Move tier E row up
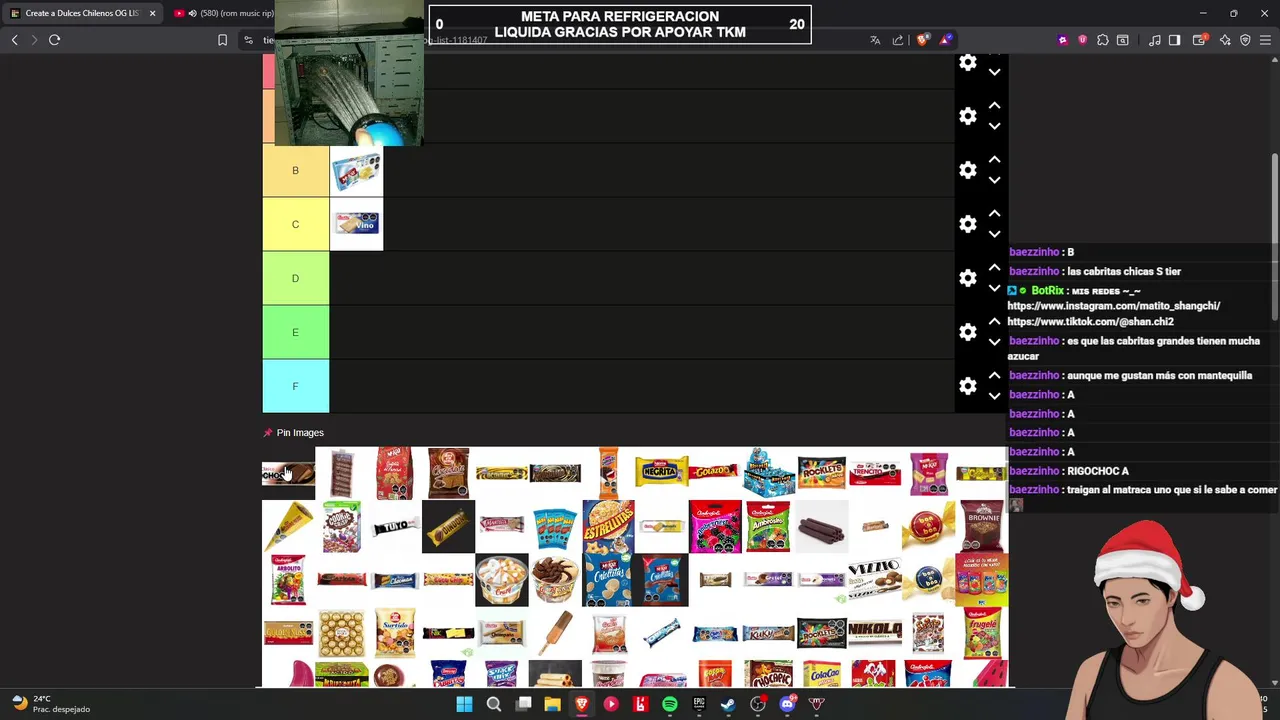 coord(994,321)
